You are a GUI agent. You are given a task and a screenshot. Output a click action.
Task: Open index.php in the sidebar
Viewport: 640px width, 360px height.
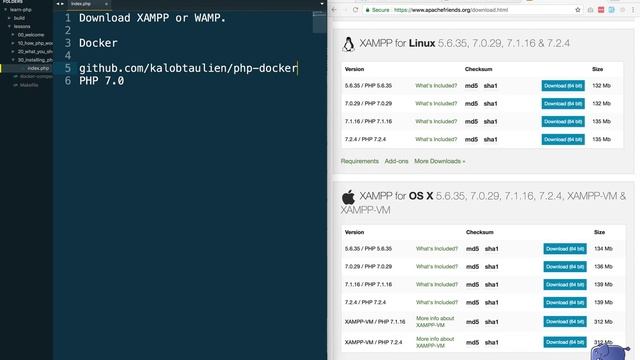pyautogui.click(x=38, y=68)
